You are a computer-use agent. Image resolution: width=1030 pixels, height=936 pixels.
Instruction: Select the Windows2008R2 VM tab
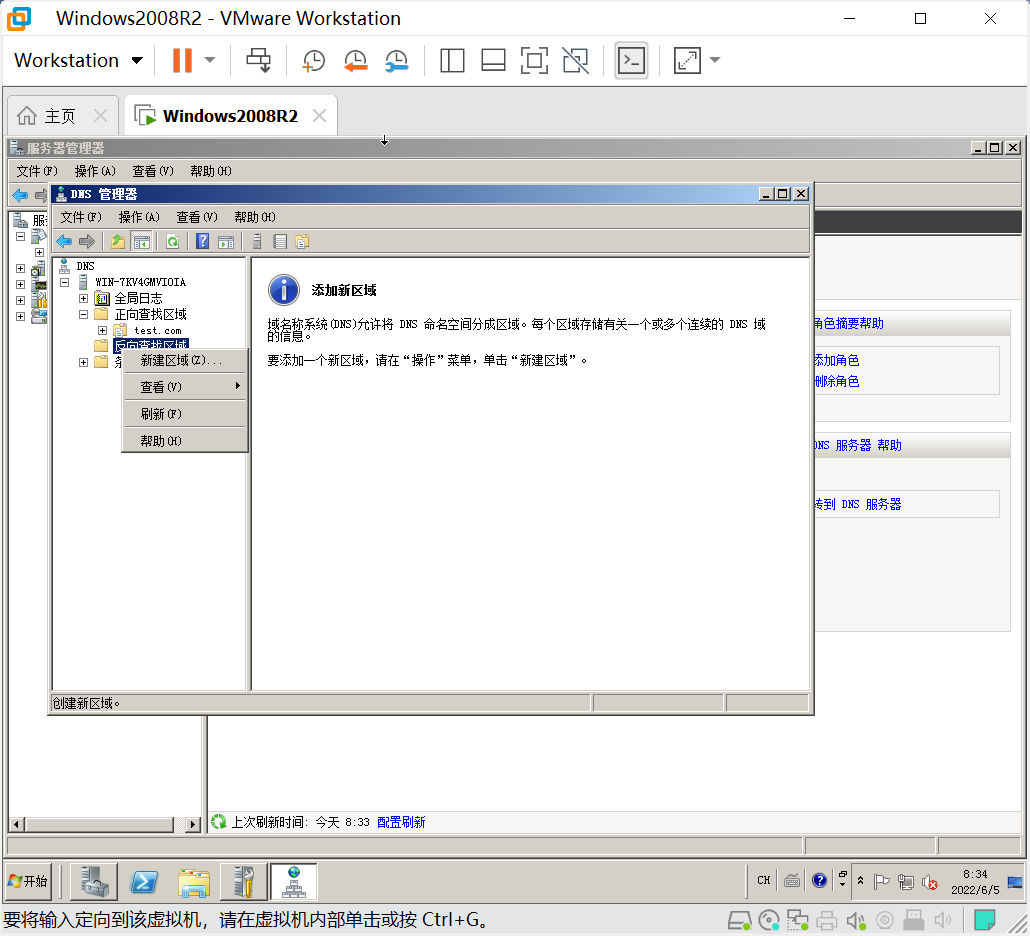[230, 116]
